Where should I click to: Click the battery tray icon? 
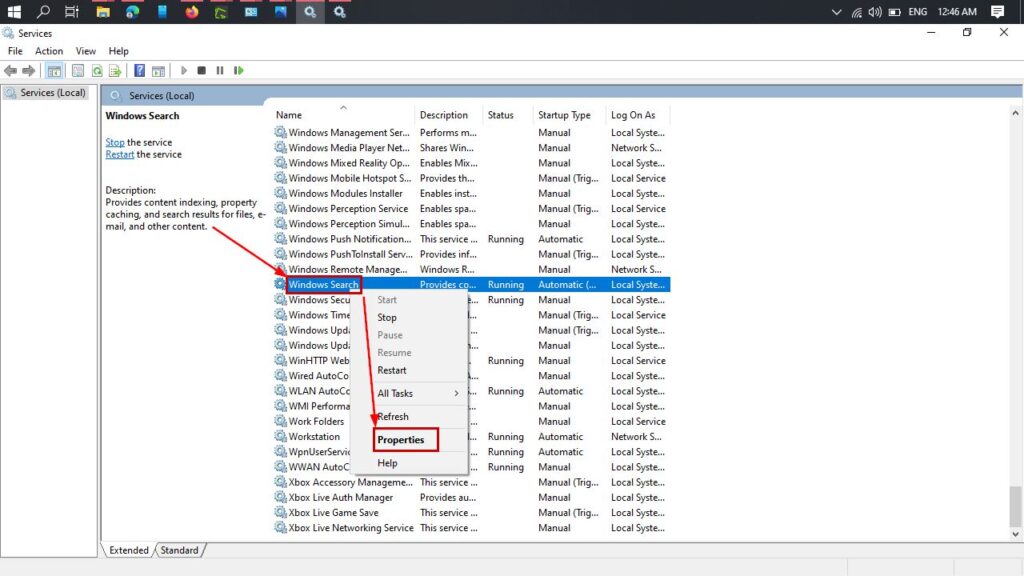pyautogui.click(x=895, y=12)
